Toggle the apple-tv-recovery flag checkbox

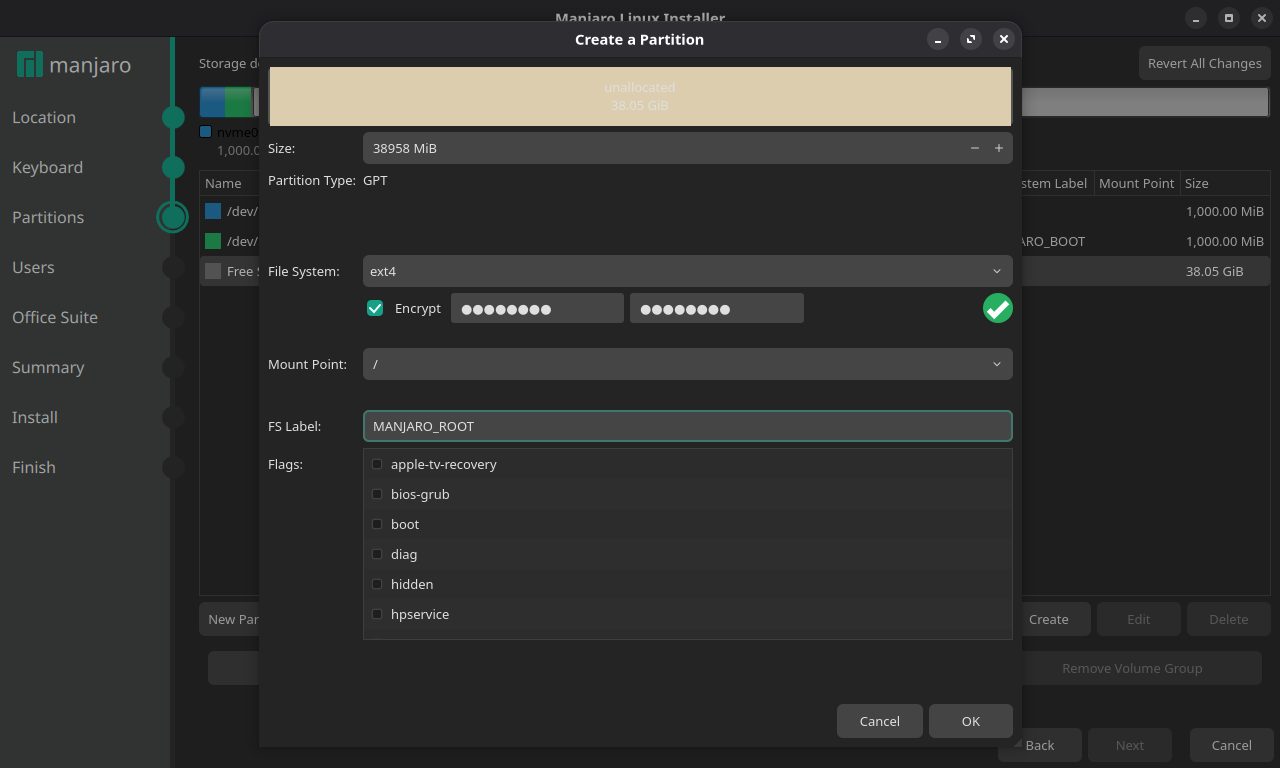377,464
